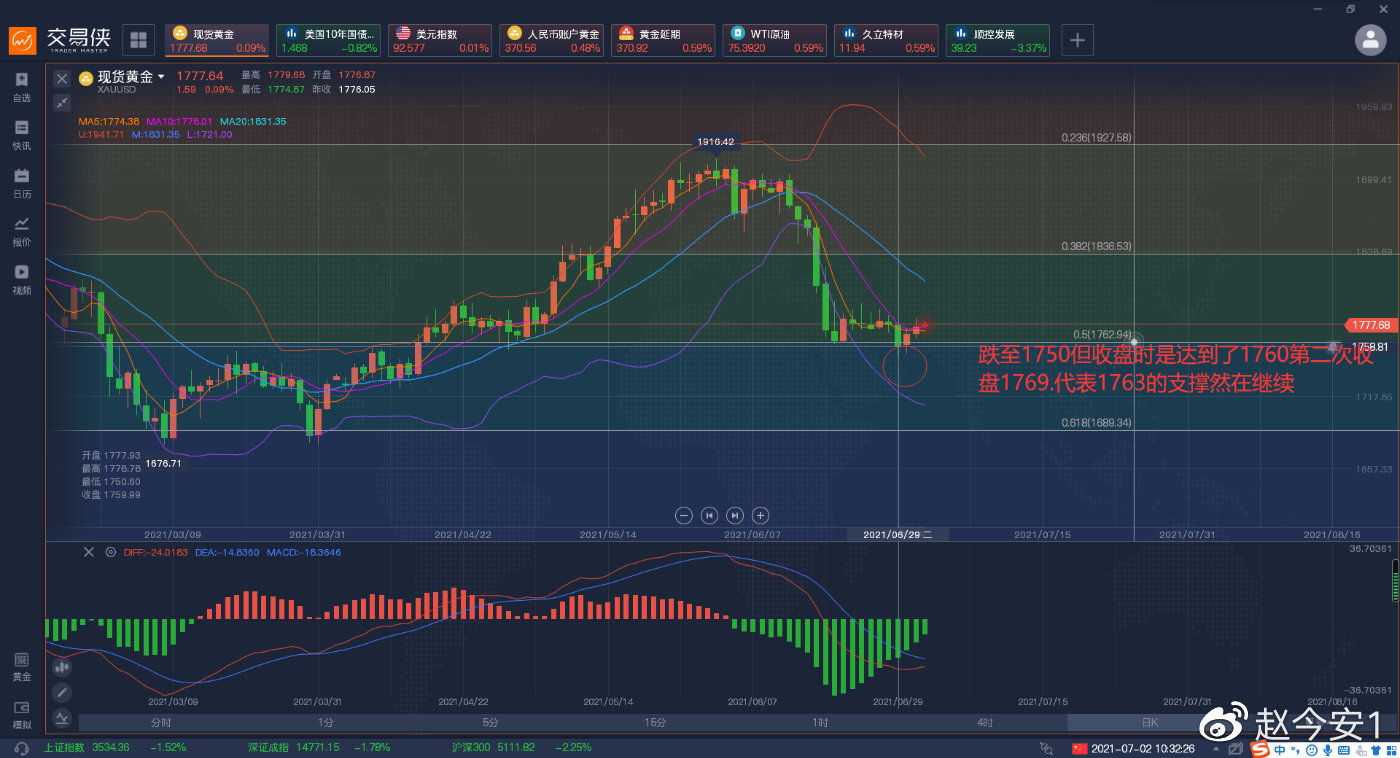
Task: Add a new symbol tab with plus
Action: [x=1077, y=40]
